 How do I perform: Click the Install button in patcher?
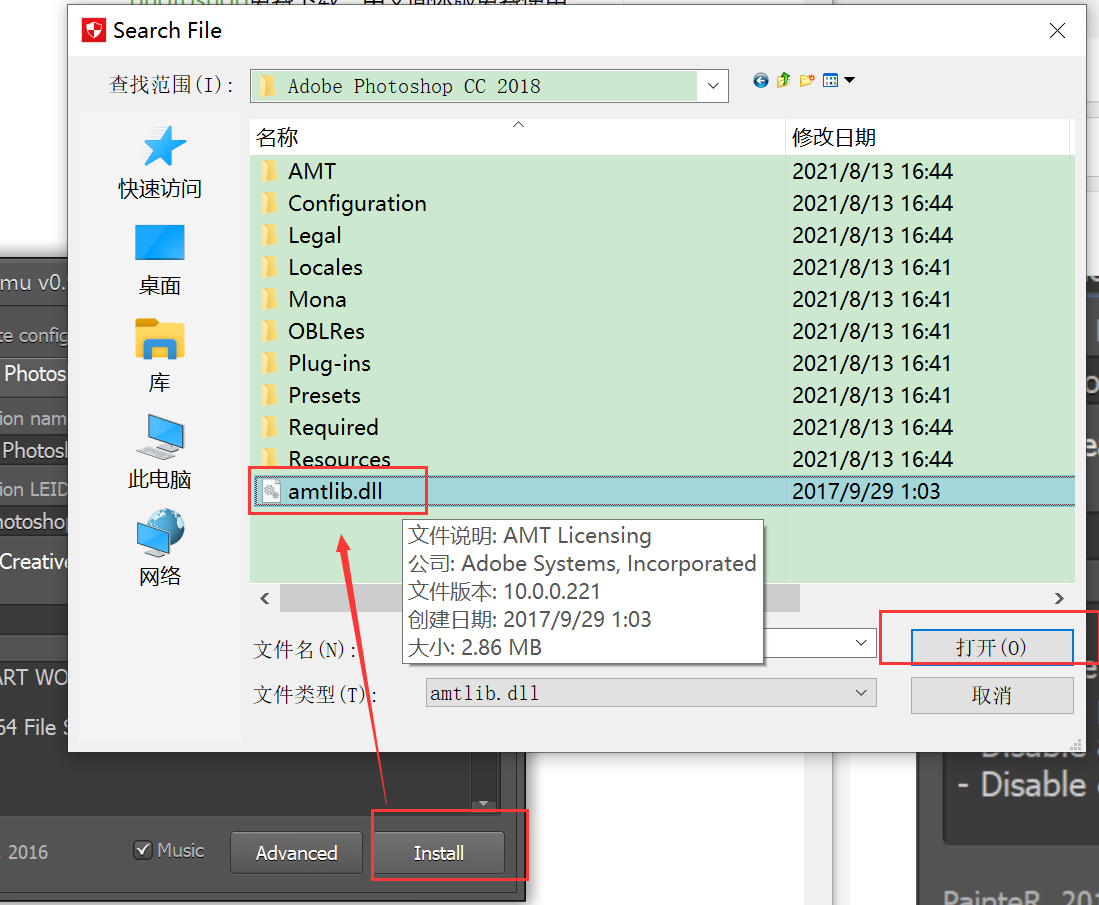[x=439, y=853]
